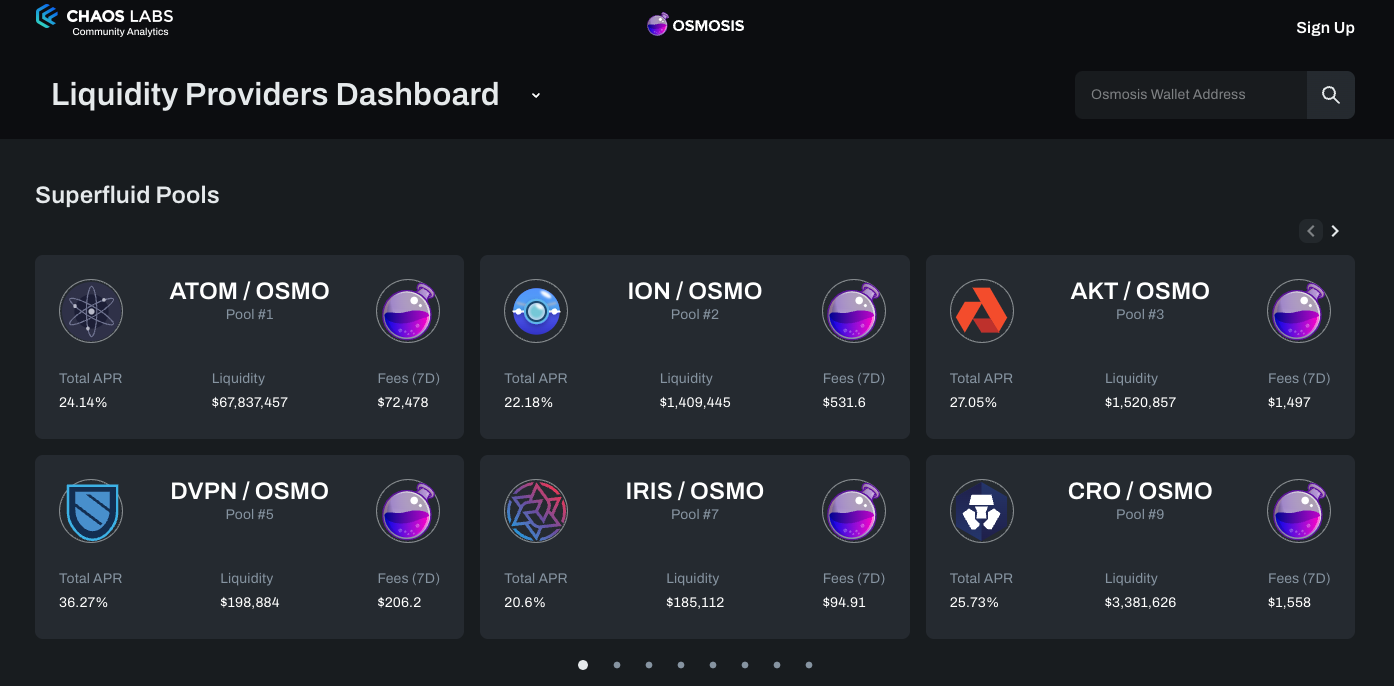Click the $198,884 liquidity value
Viewport: 1394px width, 686px height.
point(250,602)
